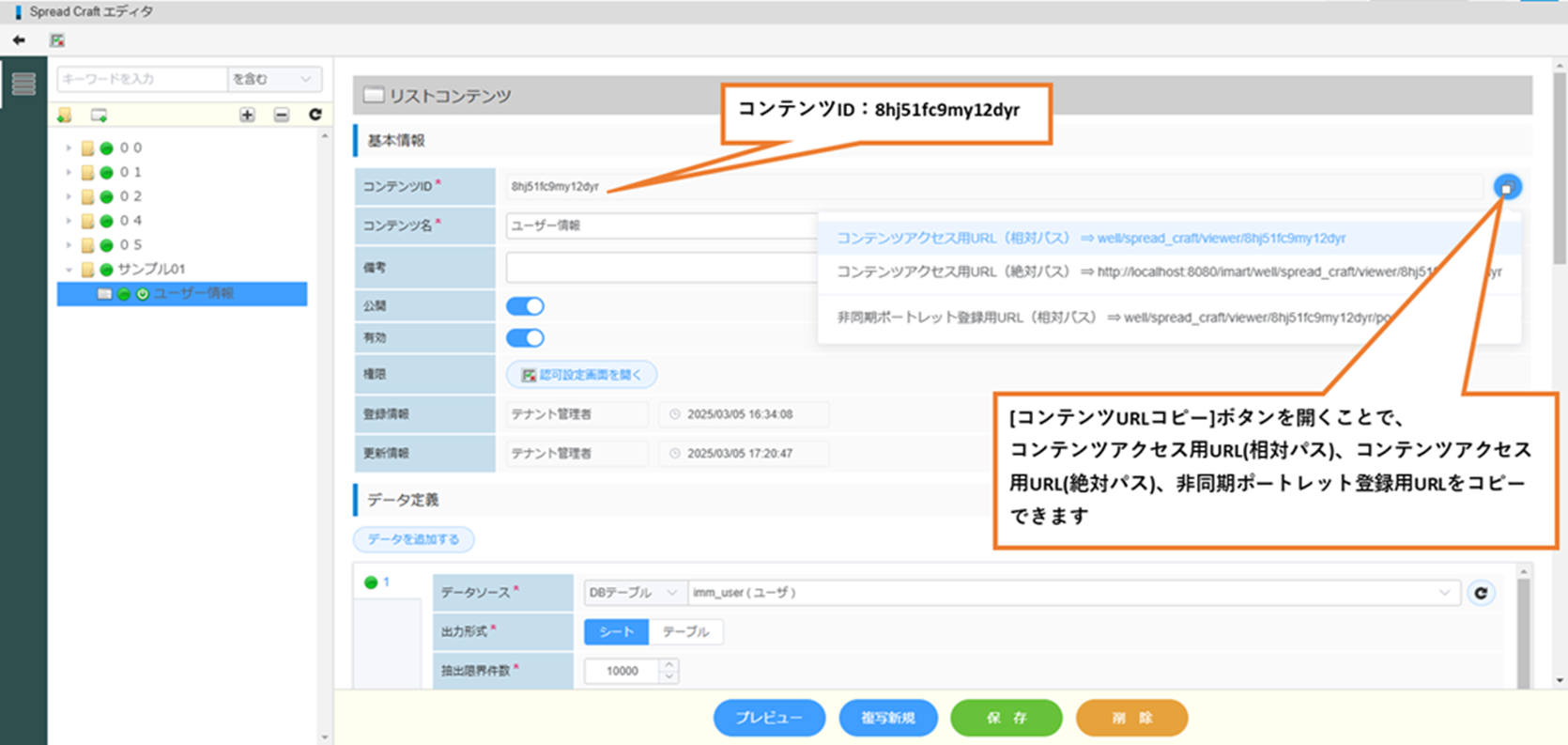Toggle the 公開 switch
The width and height of the screenshot is (1568, 745).
tap(525, 306)
